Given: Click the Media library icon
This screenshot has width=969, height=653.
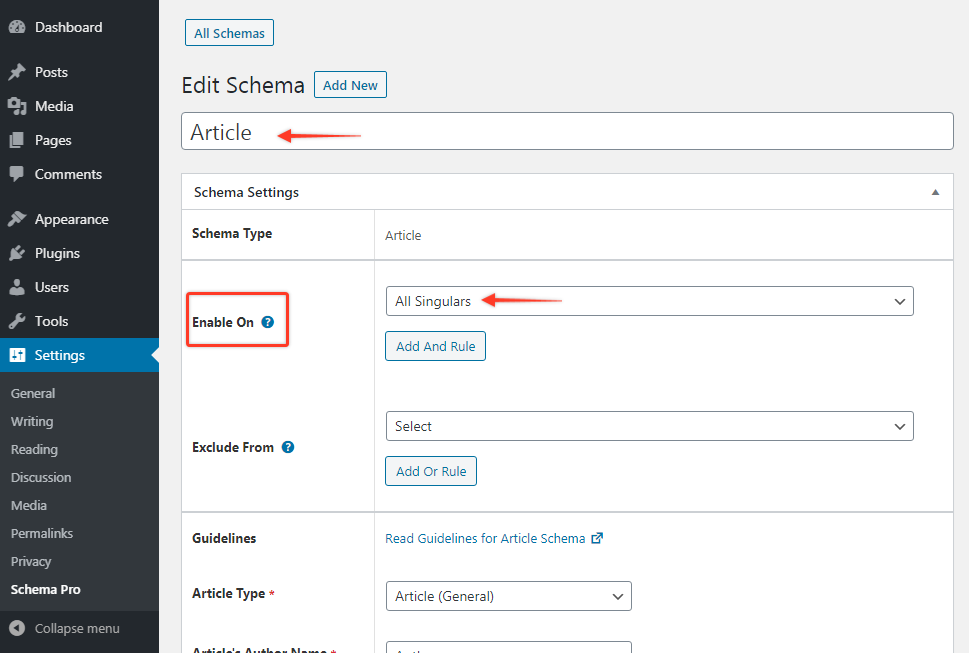Looking at the screenshot, I should pos(17,106).
